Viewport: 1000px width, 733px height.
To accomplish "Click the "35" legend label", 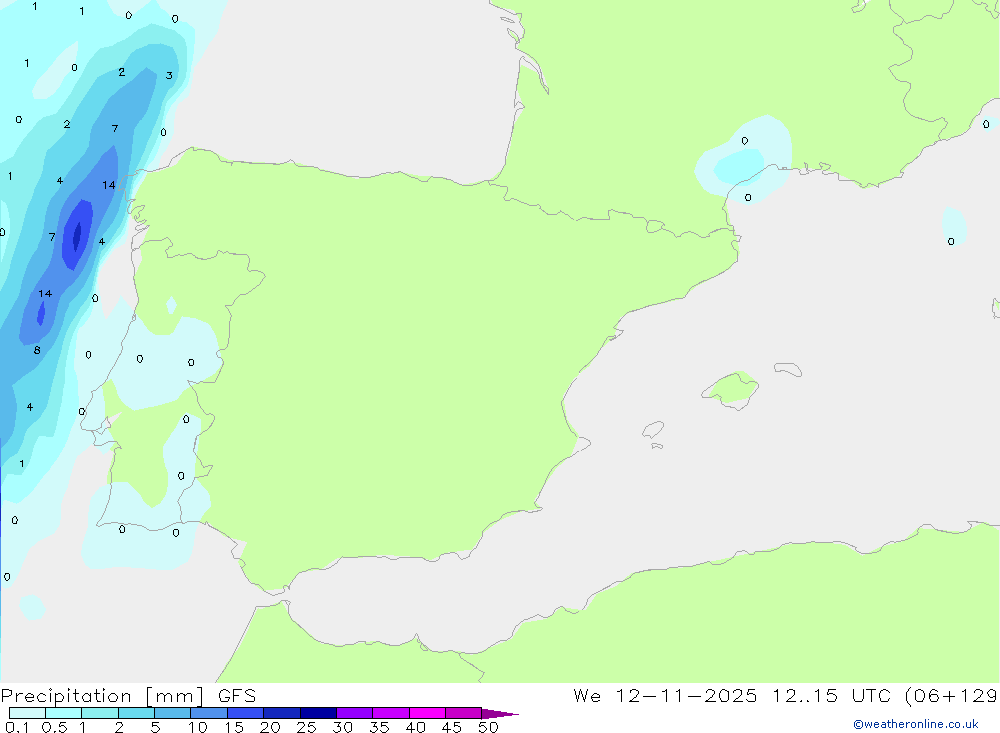I will click(x=379, y=727).
